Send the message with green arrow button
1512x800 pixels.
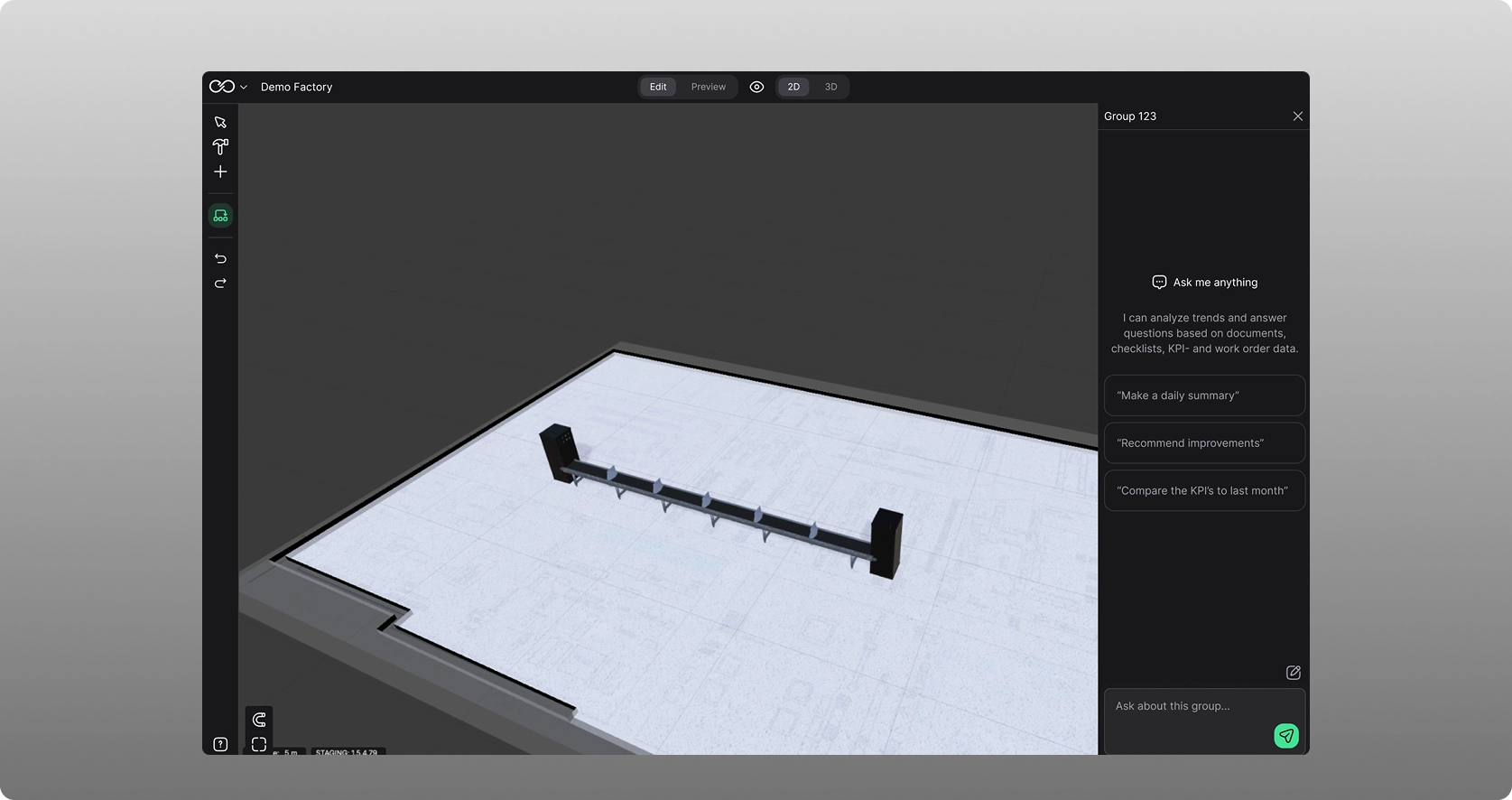pos(1286,736)
